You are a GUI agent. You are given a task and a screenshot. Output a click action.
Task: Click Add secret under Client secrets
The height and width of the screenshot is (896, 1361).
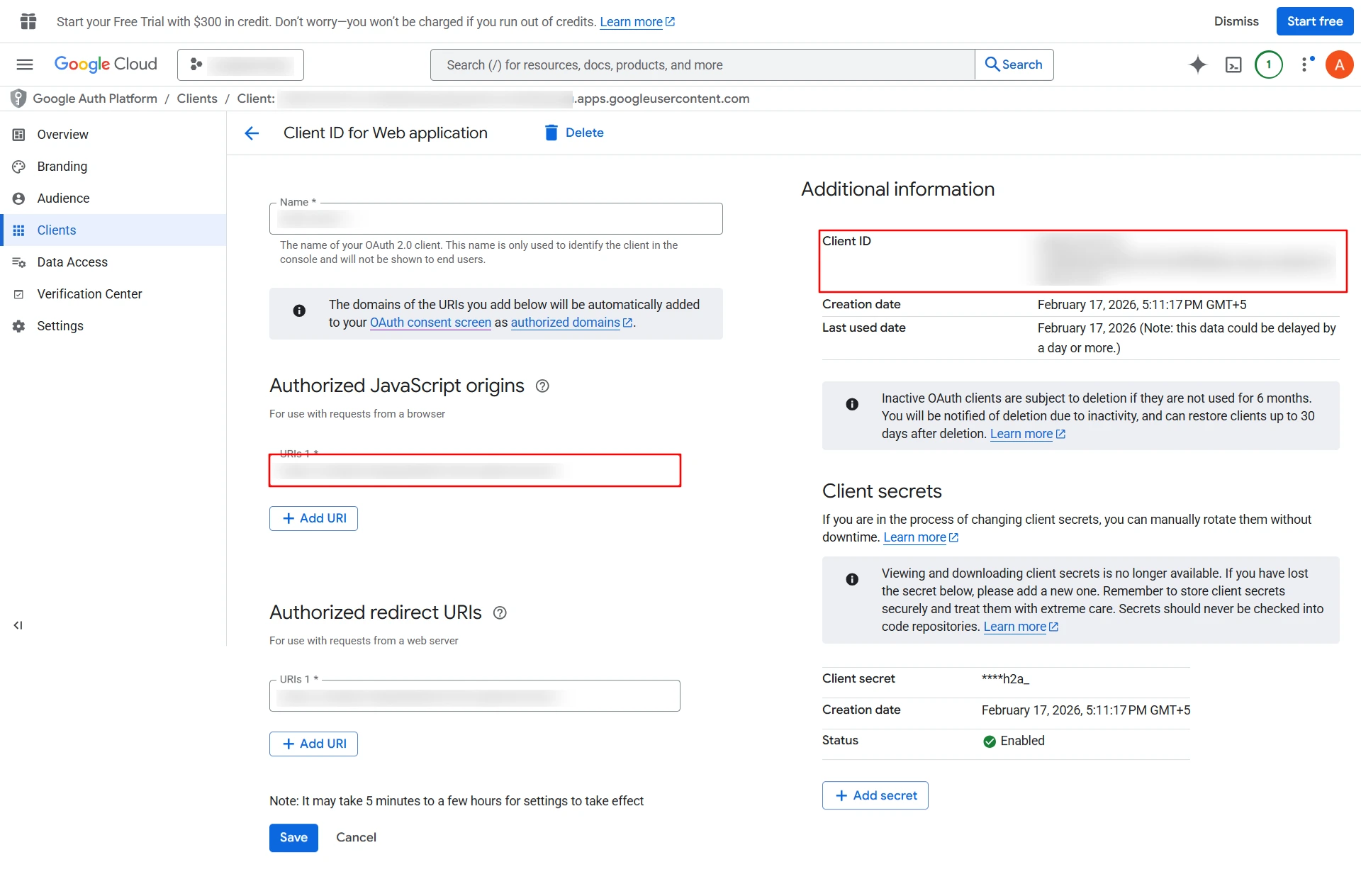875,795
